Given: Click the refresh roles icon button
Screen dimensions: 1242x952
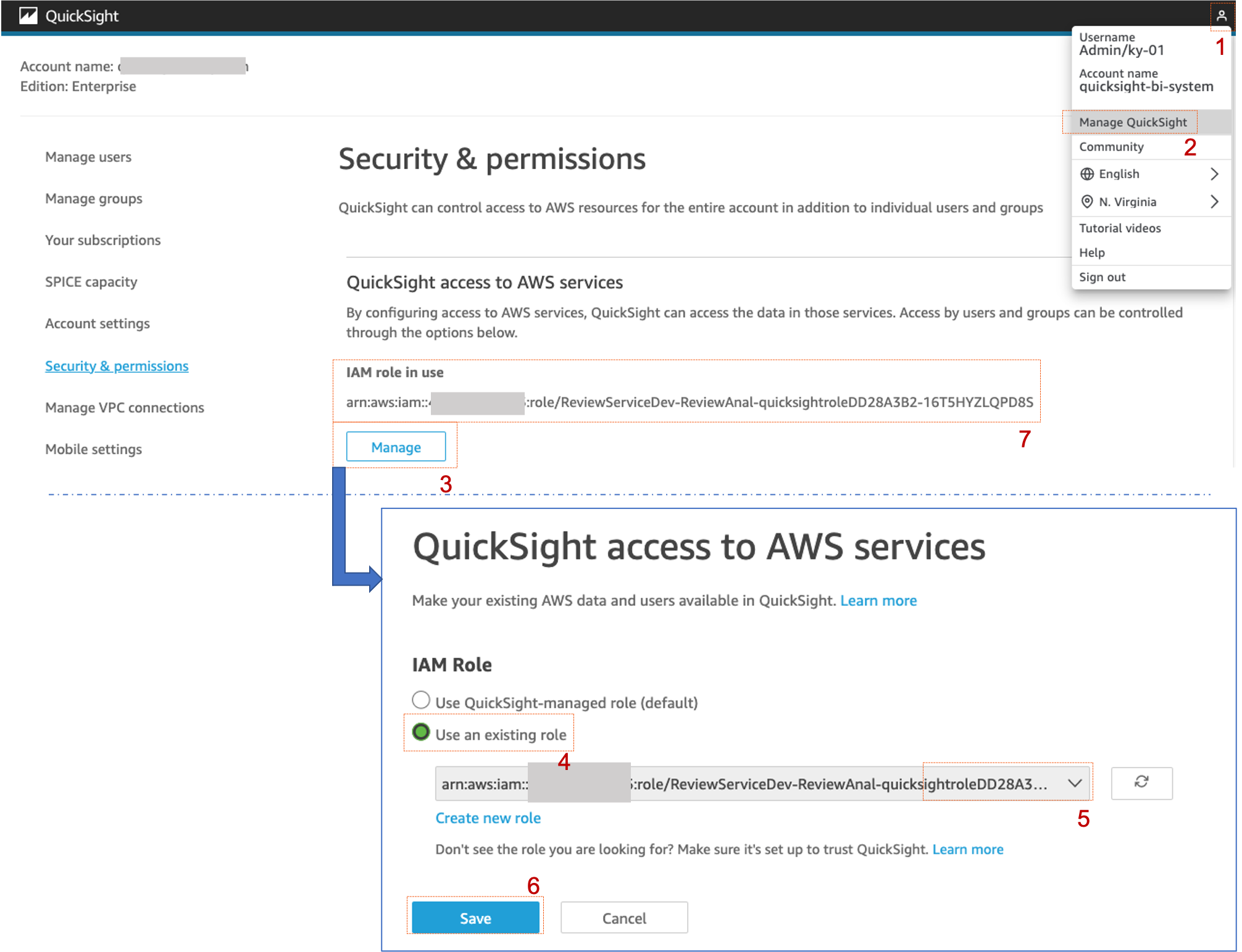Looking at the screenshot, I should click(1141, 782).
